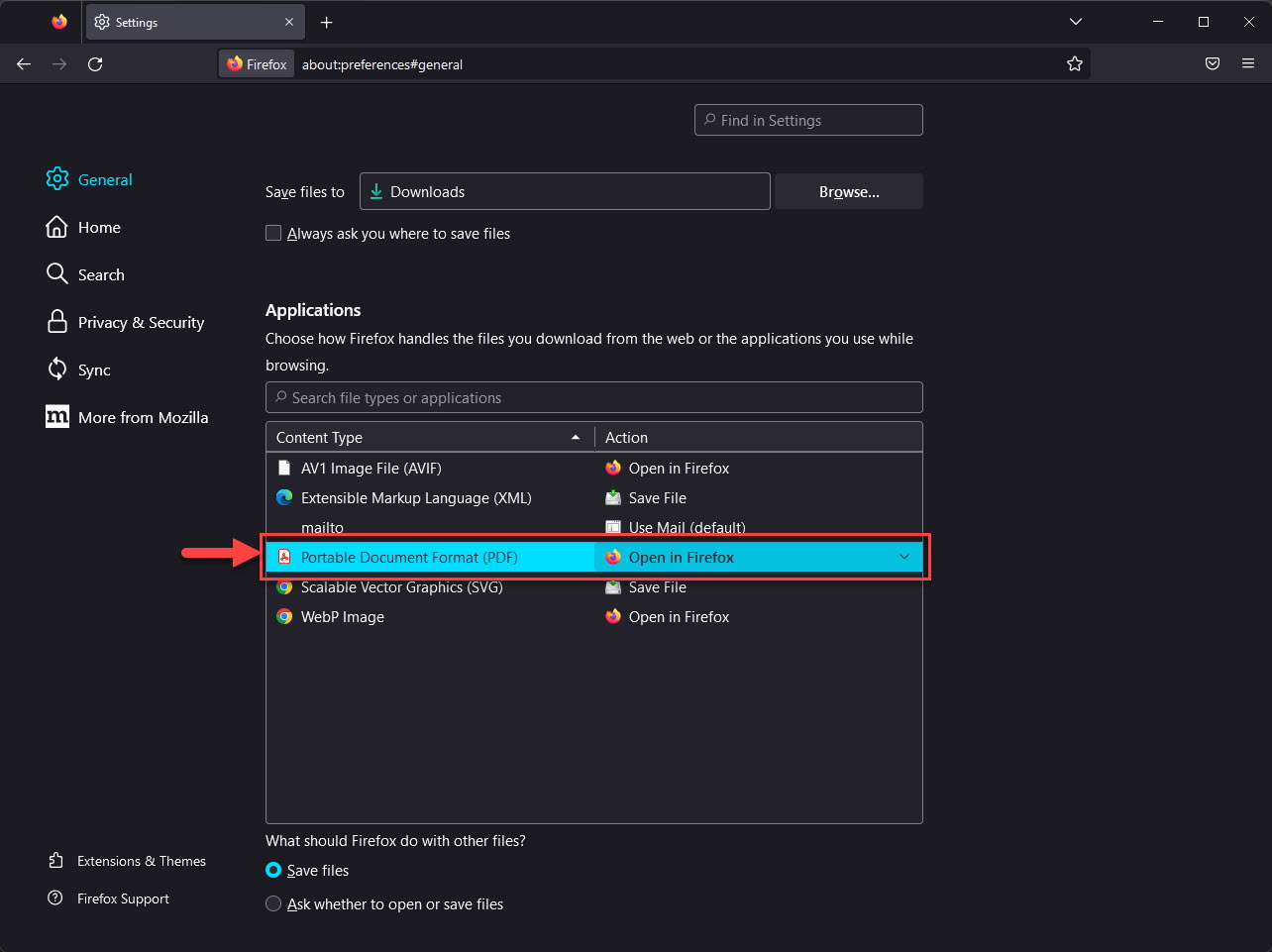Open the Firefox hamburger application menu
This screenshot has width=1272, height=952.
tap(1248, 64)
